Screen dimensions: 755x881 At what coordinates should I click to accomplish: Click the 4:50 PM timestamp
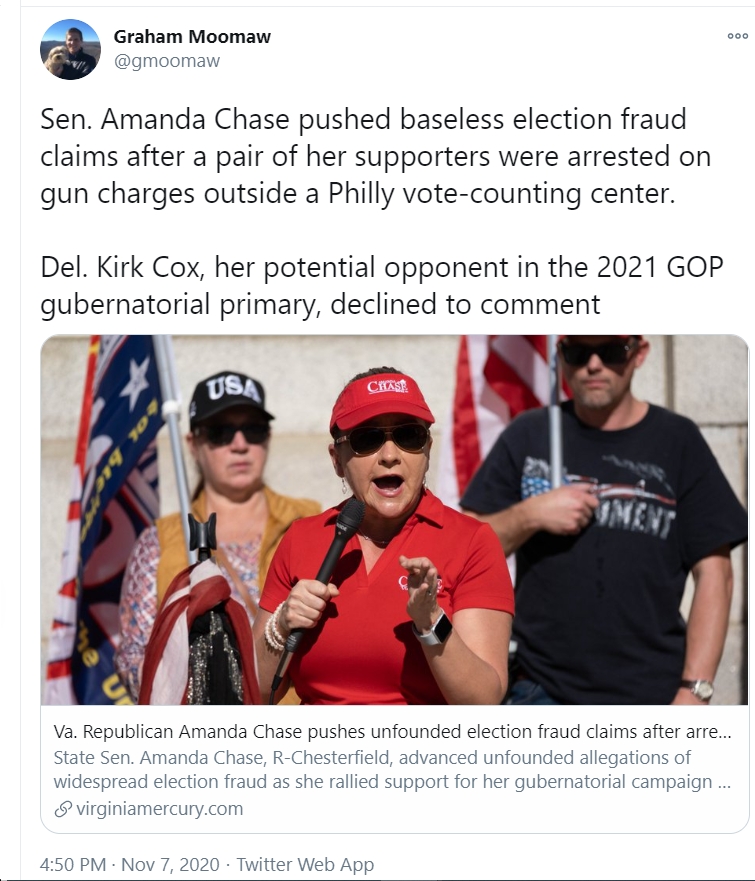72,864
